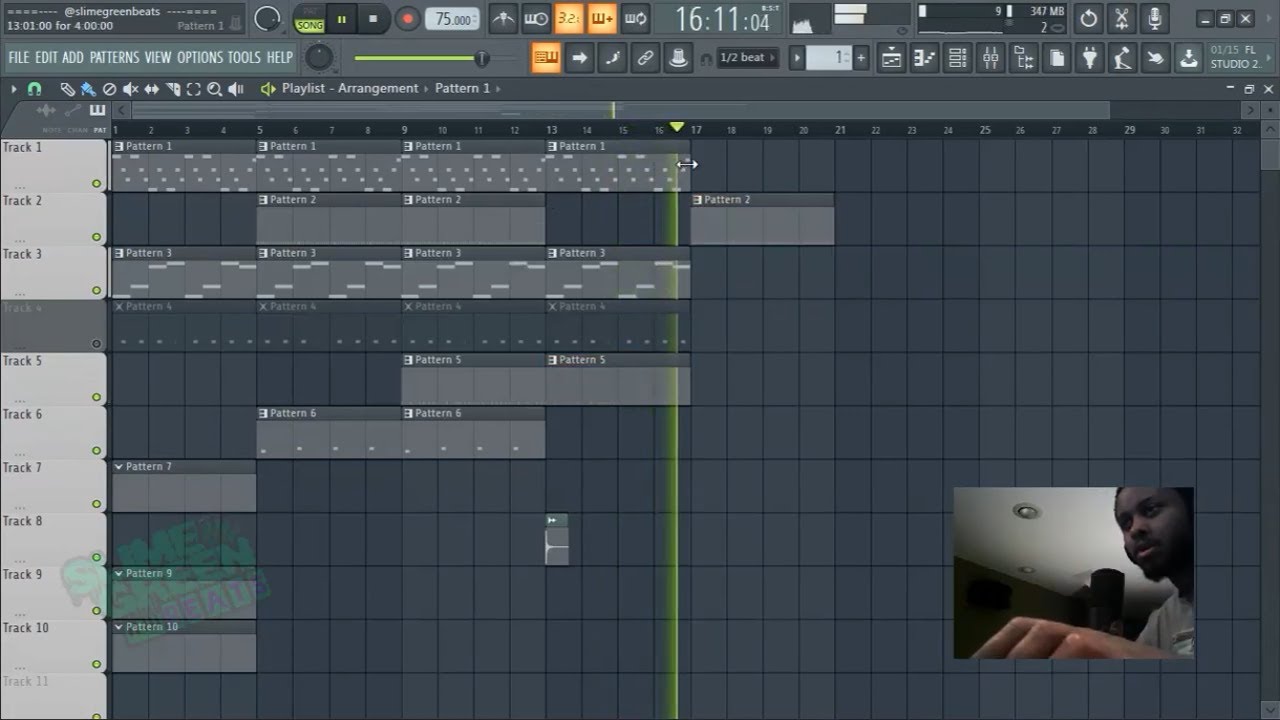
Task: Click the green song position slider handle
Action: [x=481, y=58]
